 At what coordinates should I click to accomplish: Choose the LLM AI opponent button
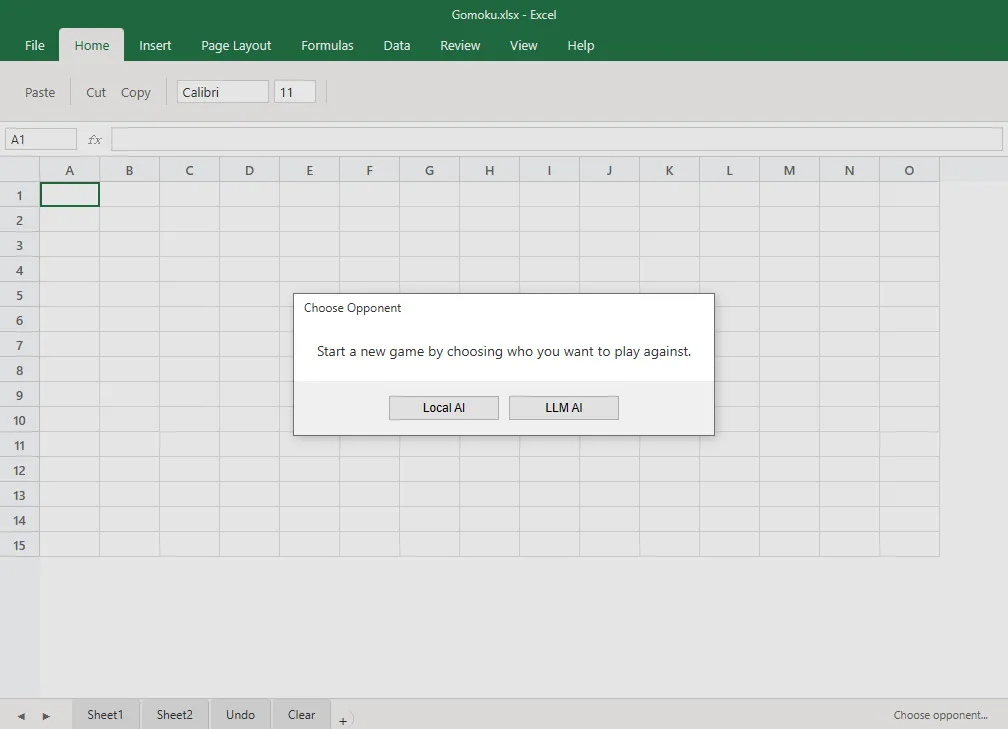coord(564,408)
